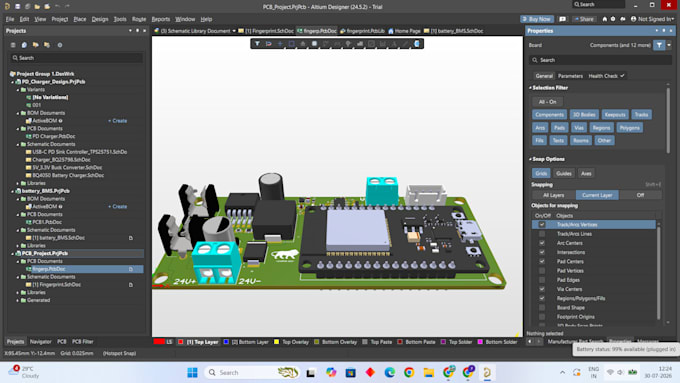Click the 3D Bodies selection filter button
This screenshot has width=680, height=383.
(584, 115)
